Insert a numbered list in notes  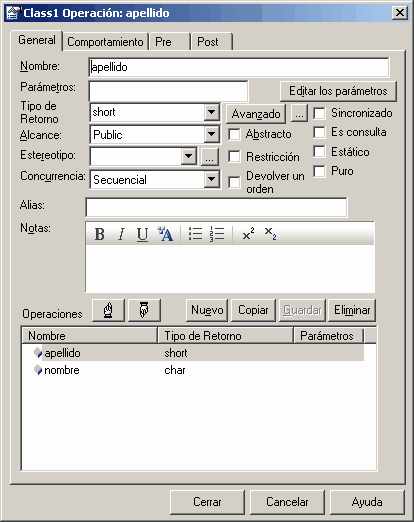tap(217, 234)
